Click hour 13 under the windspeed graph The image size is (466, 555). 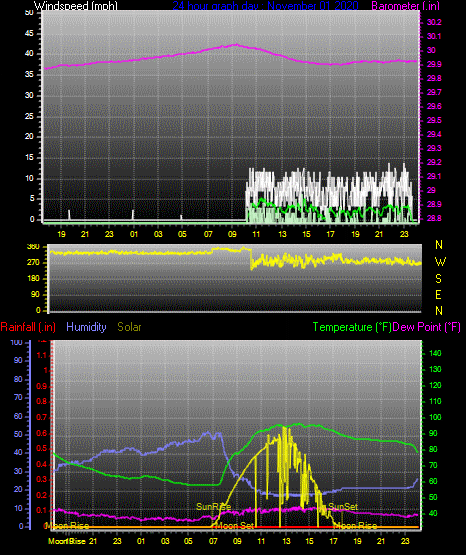282,234
